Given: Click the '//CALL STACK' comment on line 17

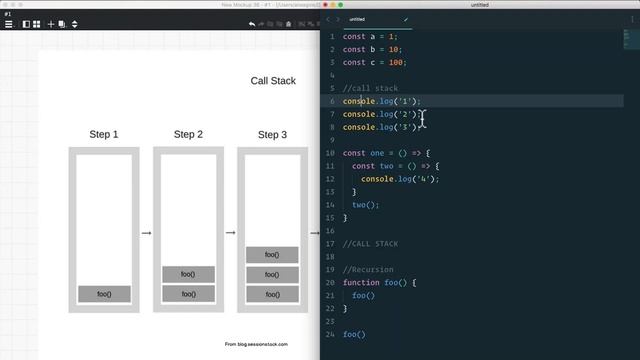Looking at the screenshot, I should point(370,244).
